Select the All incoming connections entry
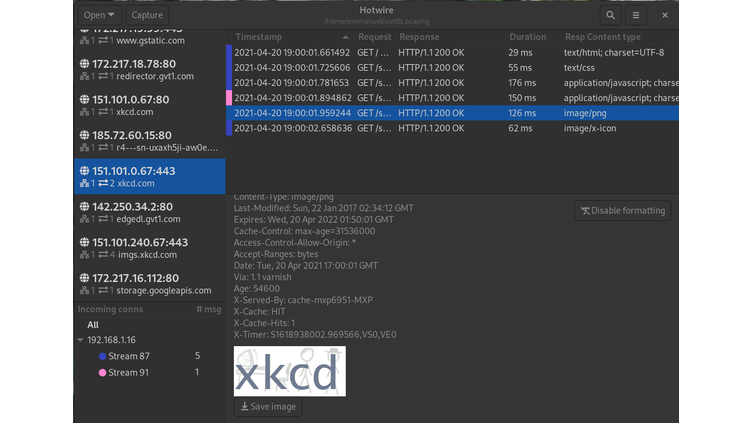This screenshot has width=752, height=423. point(93,325)
